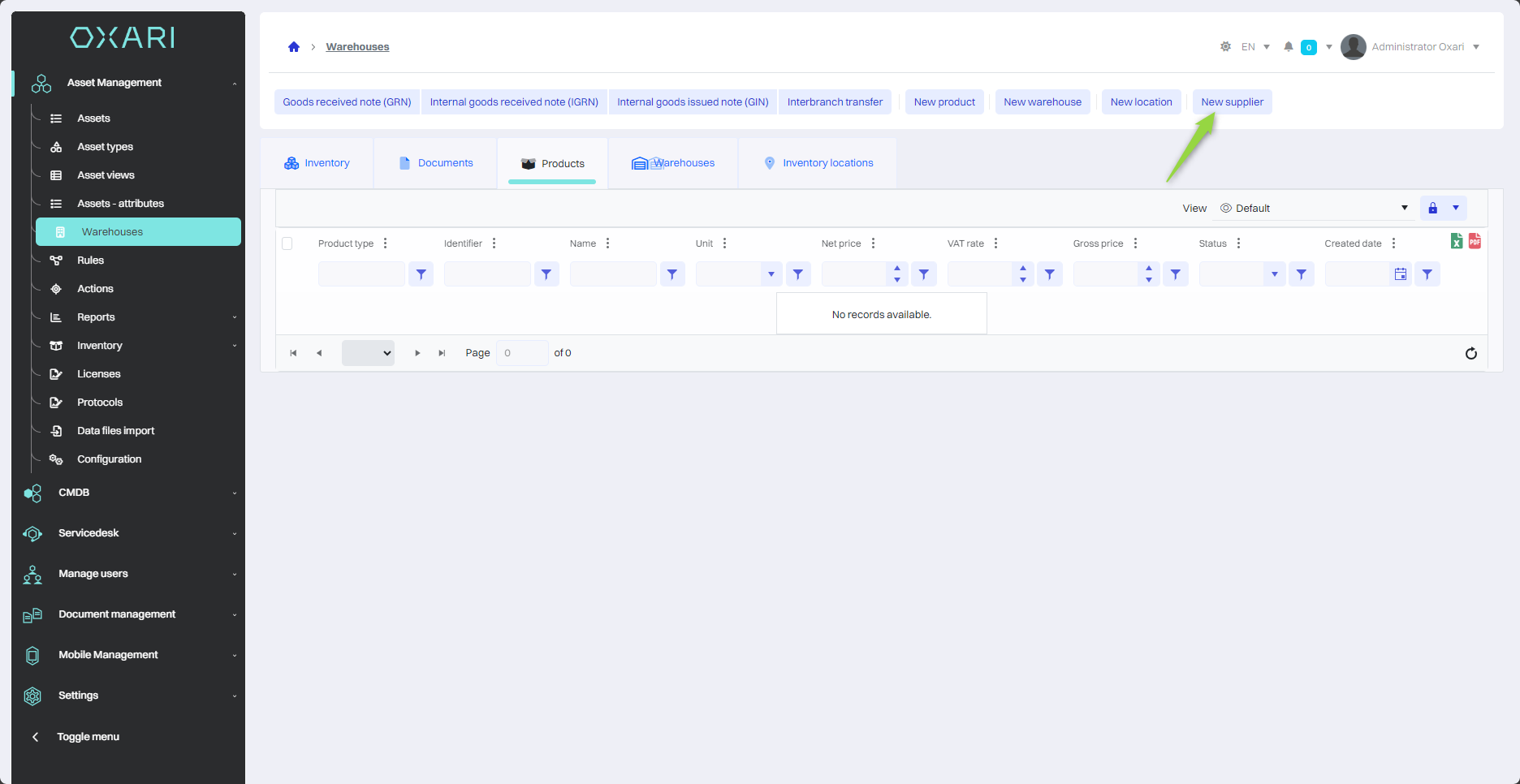1520x784 pixels.
Task: Export table to PDF icon
Action: [x=1475, y=241]
